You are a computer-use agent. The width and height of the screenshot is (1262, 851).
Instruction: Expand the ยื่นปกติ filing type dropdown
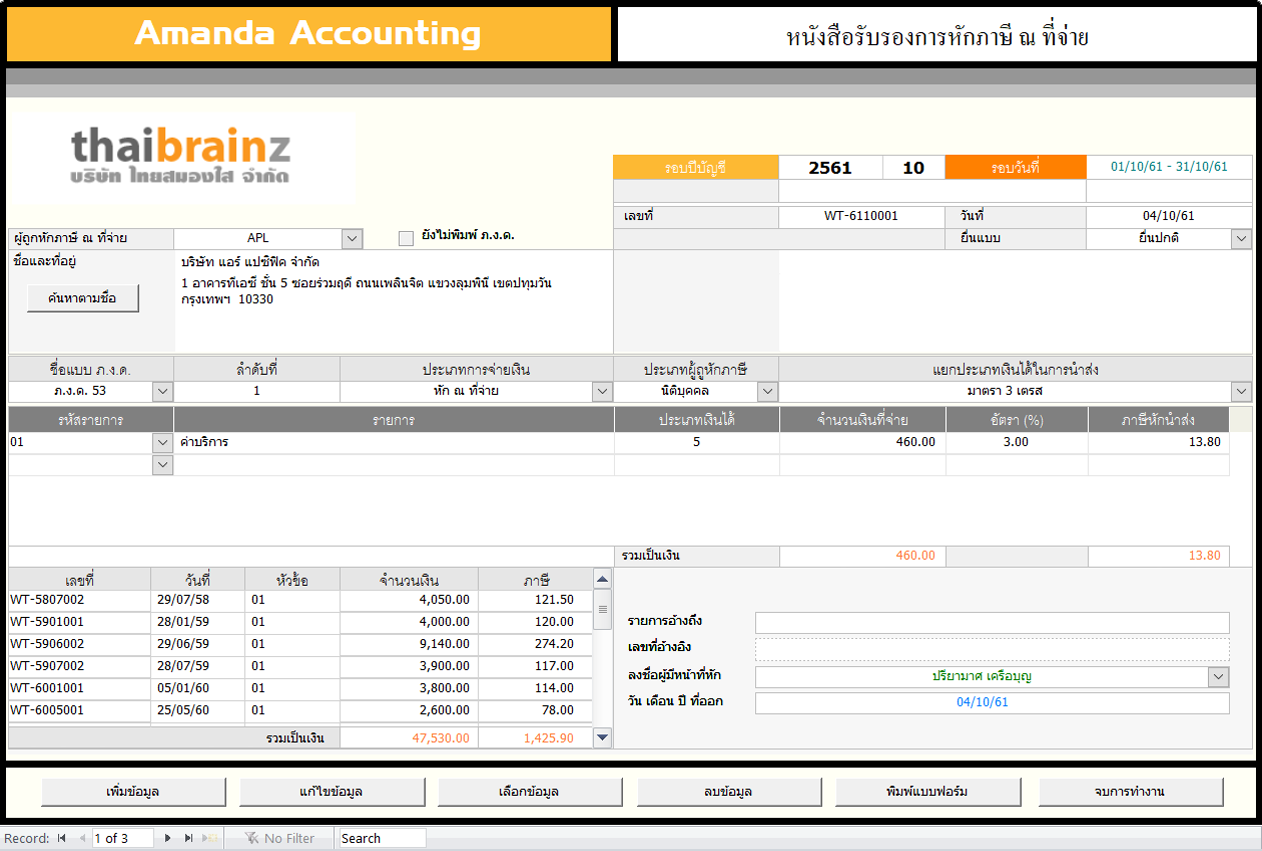[1241, 239]
